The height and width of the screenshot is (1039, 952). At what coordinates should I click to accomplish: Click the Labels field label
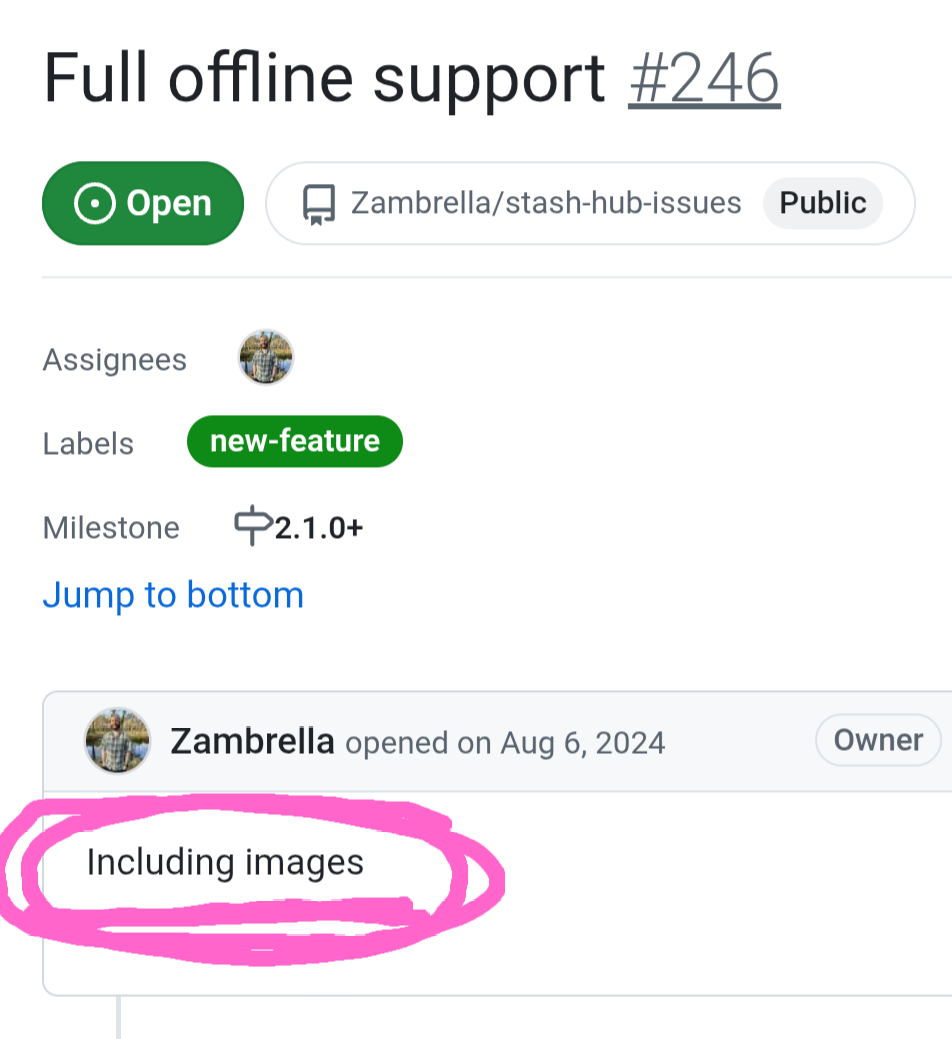pos(88,443)
